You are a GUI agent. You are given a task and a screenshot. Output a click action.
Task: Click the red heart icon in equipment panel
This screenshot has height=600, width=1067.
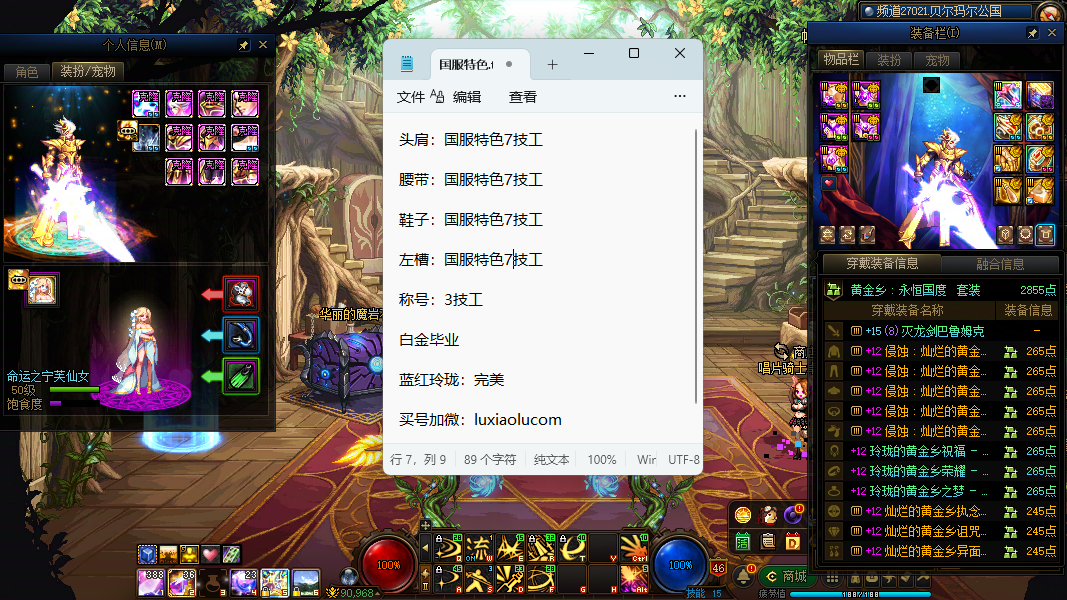(x=829, y=183)
